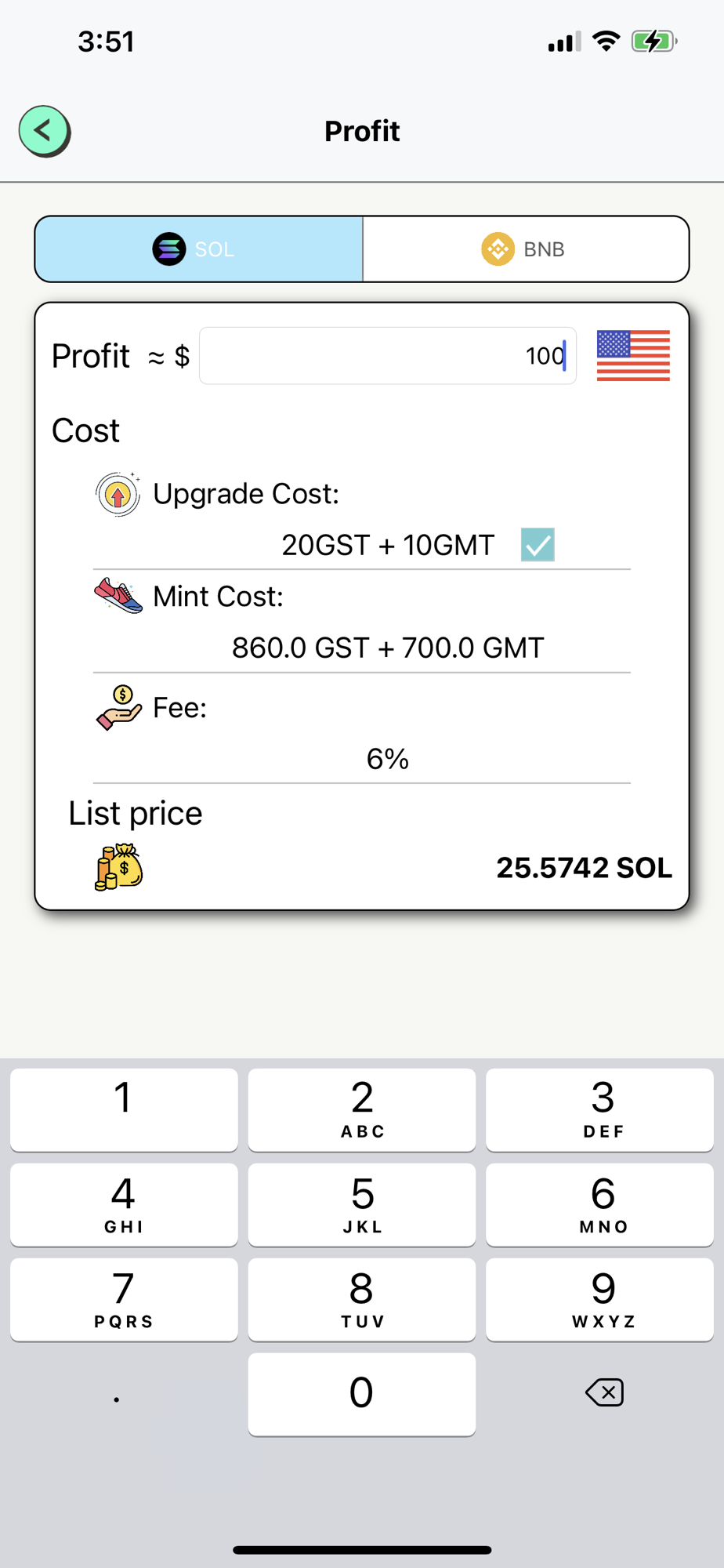Tap the 6% fee value

tap(388, 759)
